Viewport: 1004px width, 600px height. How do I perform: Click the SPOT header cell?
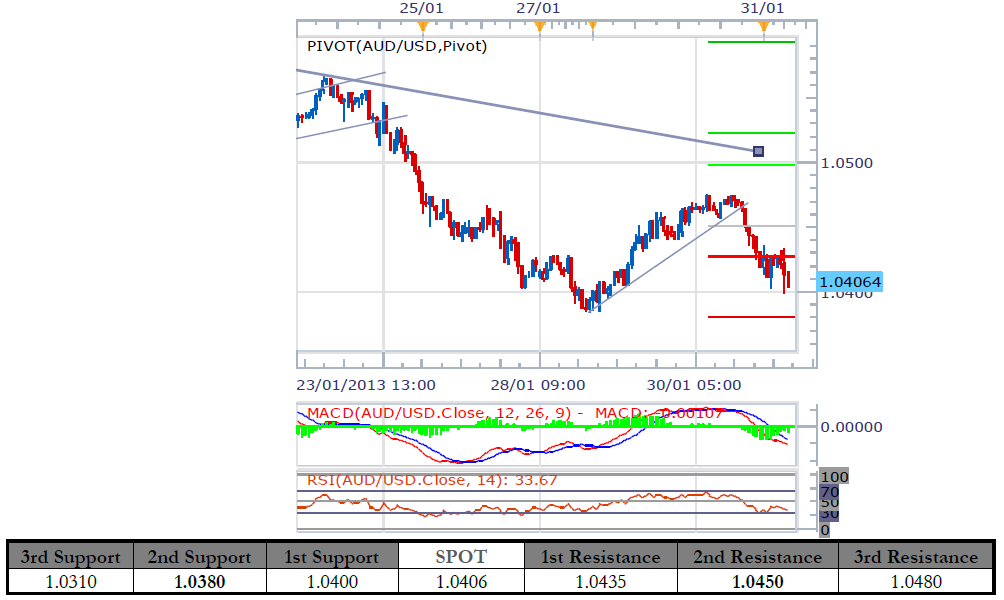coord(461,556)
